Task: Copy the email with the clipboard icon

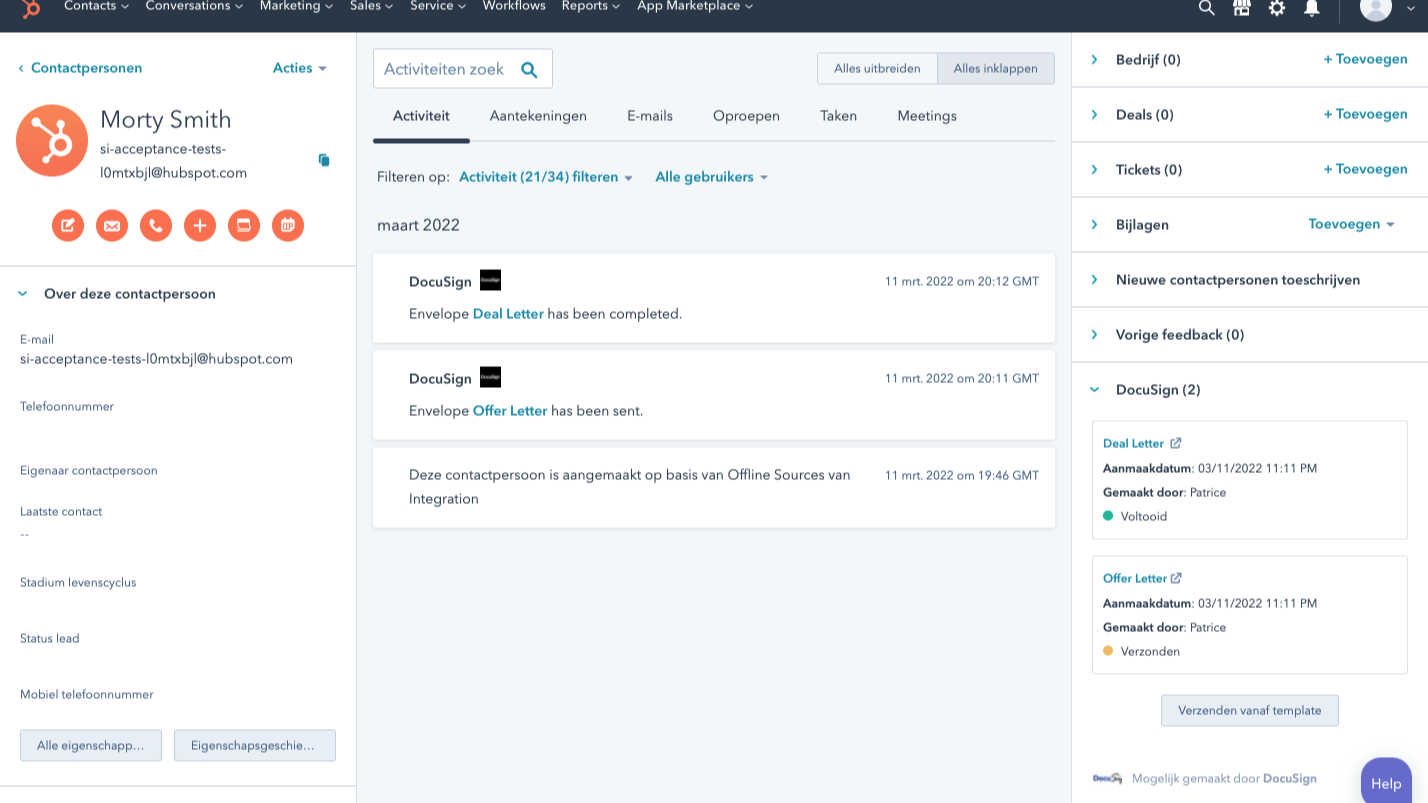Action: click(x=324, y=159)
